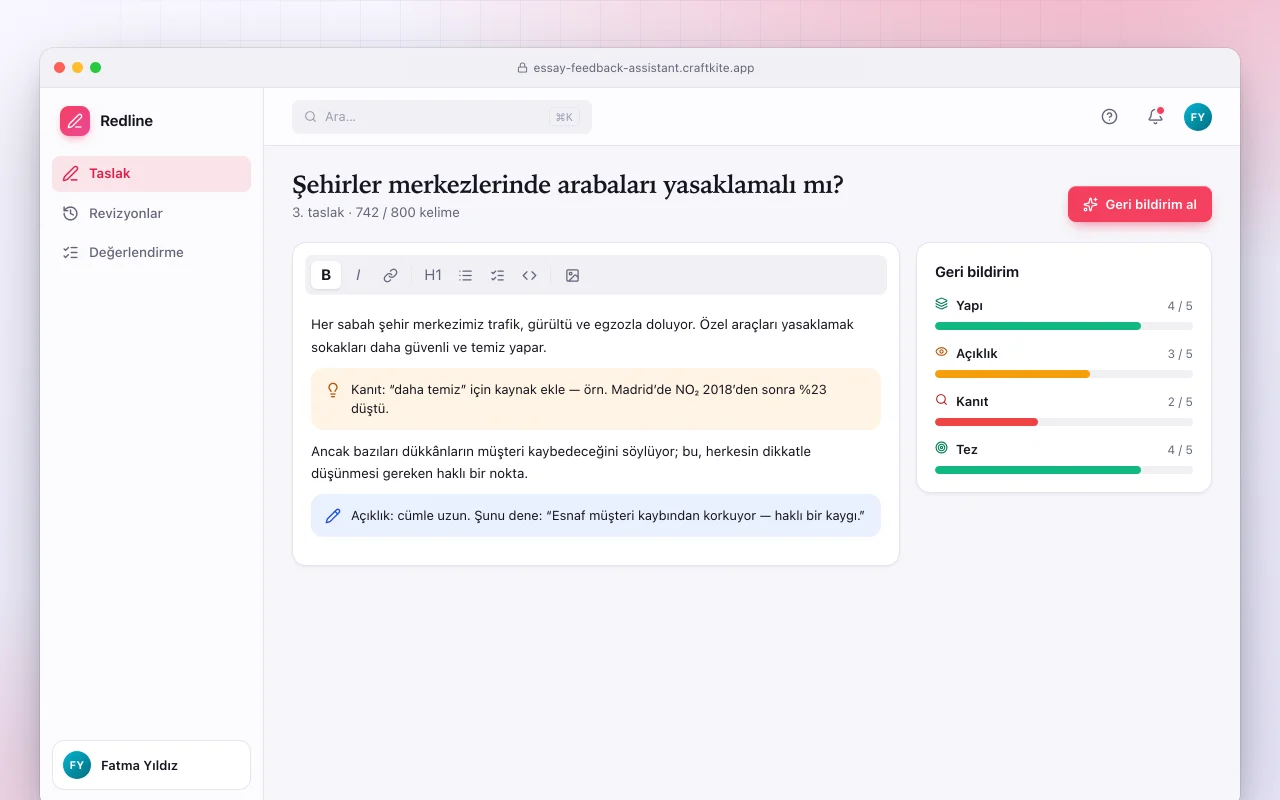Click the Redline logo icon
This screenshot has width=1280, height=800.
[x=75, y=121]
